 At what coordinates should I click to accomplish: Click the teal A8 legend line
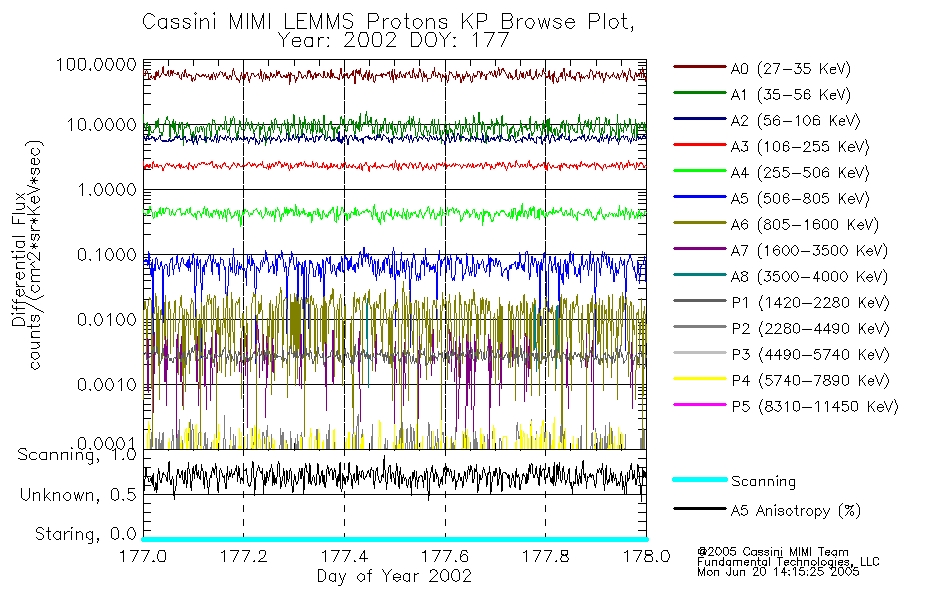[699, 275]
